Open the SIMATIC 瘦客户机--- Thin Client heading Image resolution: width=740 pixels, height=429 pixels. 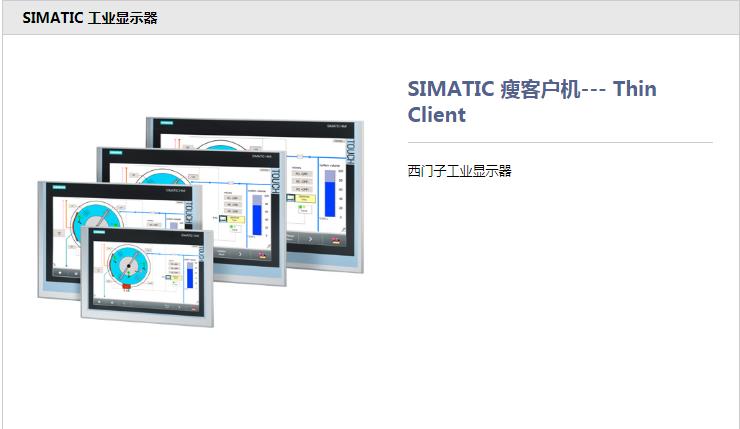[532, 101]
